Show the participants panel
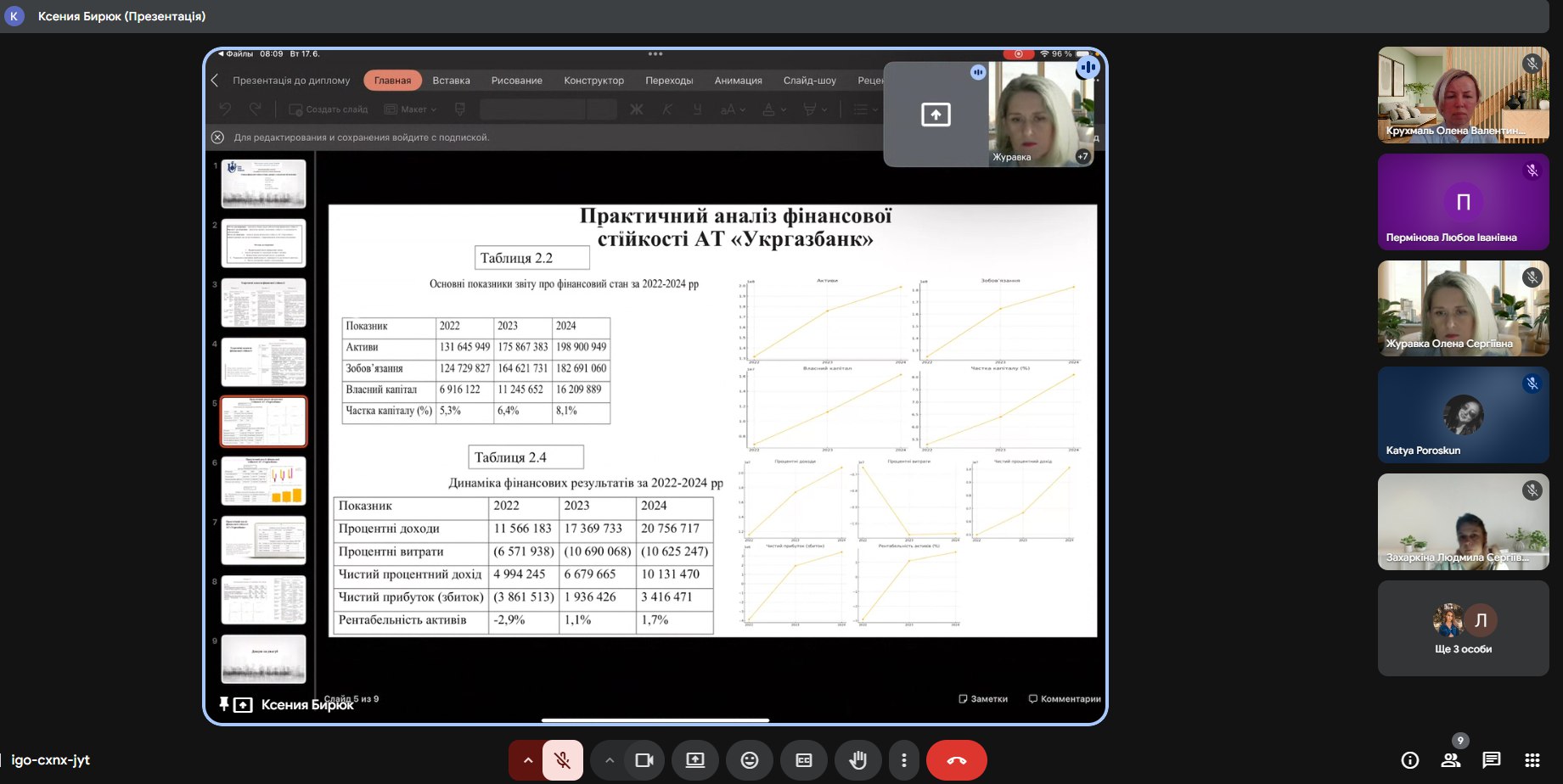Screen dimensions: 1563x784 coord(1451,760)
